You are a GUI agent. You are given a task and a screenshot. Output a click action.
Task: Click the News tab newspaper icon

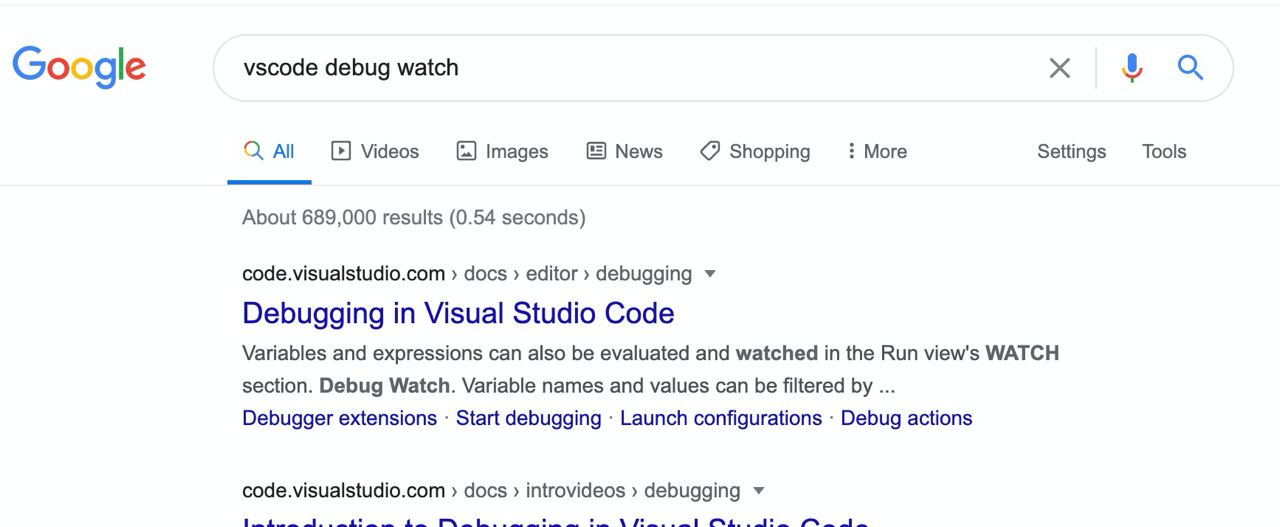[596, 151]
